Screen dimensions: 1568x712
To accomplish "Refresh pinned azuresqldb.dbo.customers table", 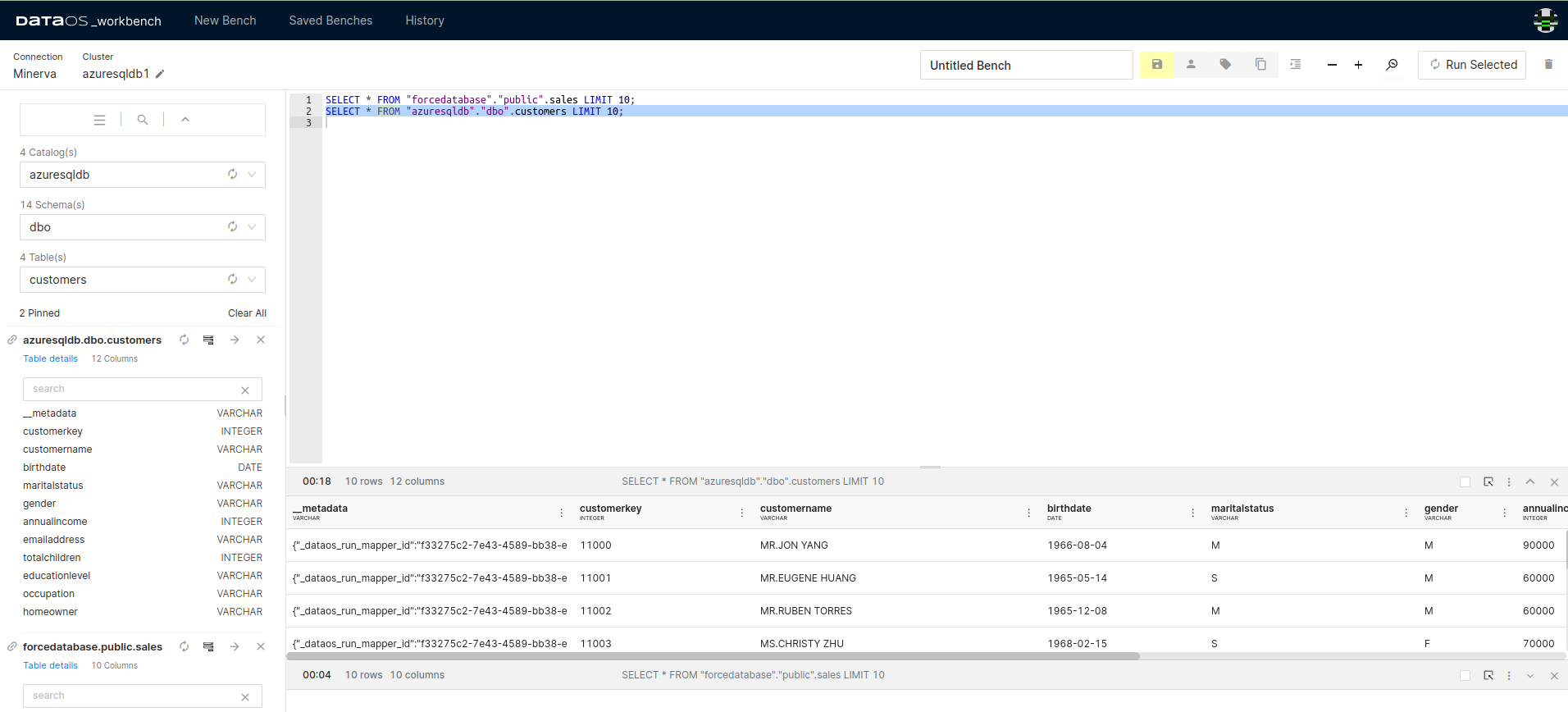I will pos(185,340).
